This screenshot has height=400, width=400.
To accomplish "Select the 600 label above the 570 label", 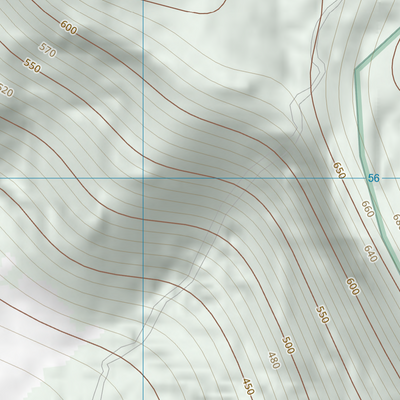I will pos(69,27).
